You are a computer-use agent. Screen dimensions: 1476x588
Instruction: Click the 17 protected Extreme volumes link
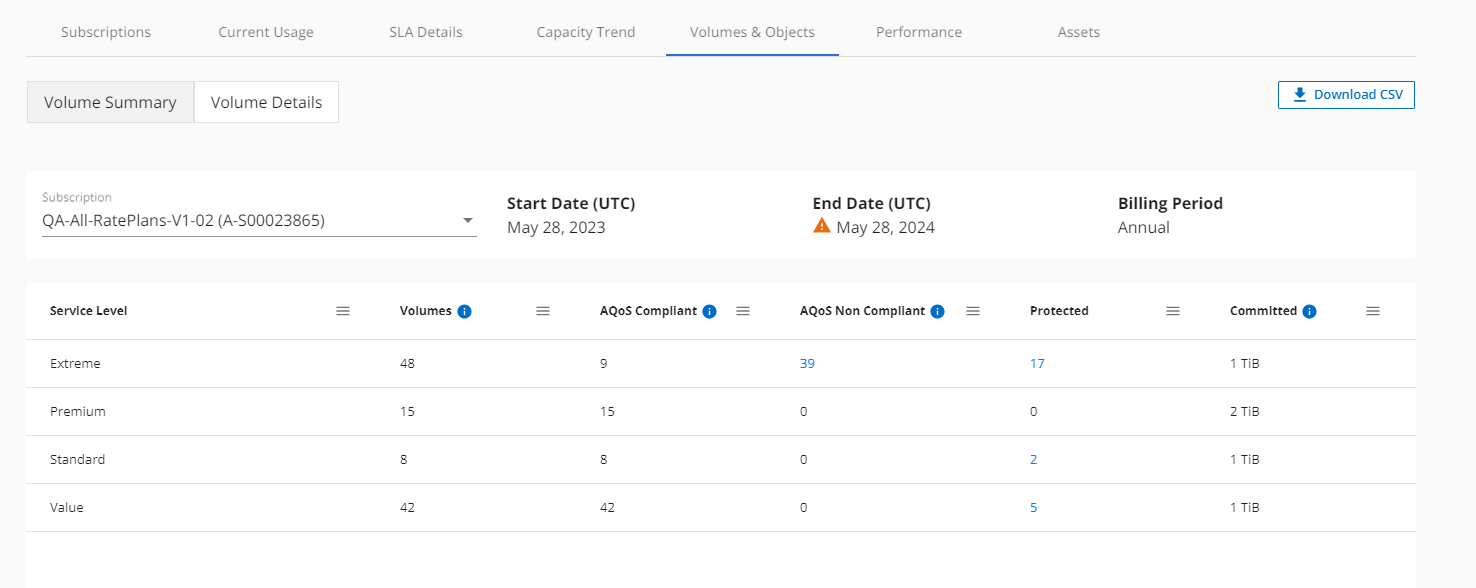(1037, 363)
